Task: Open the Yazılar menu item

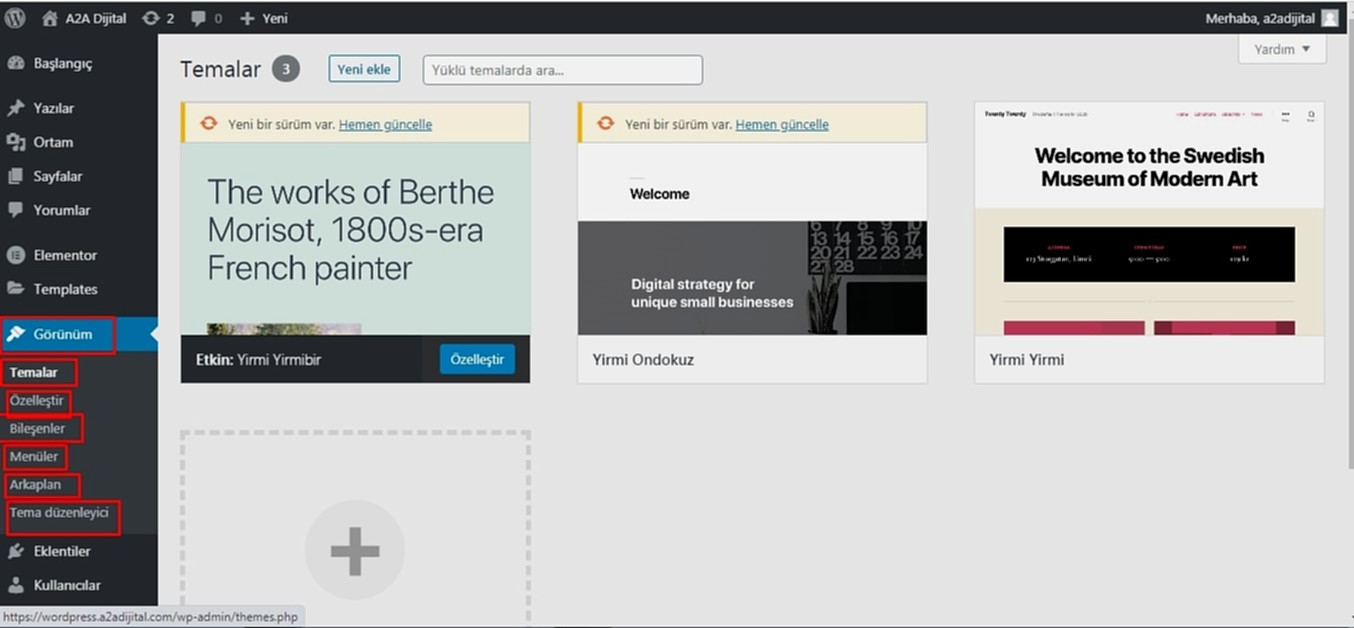Action: [78, 108]
